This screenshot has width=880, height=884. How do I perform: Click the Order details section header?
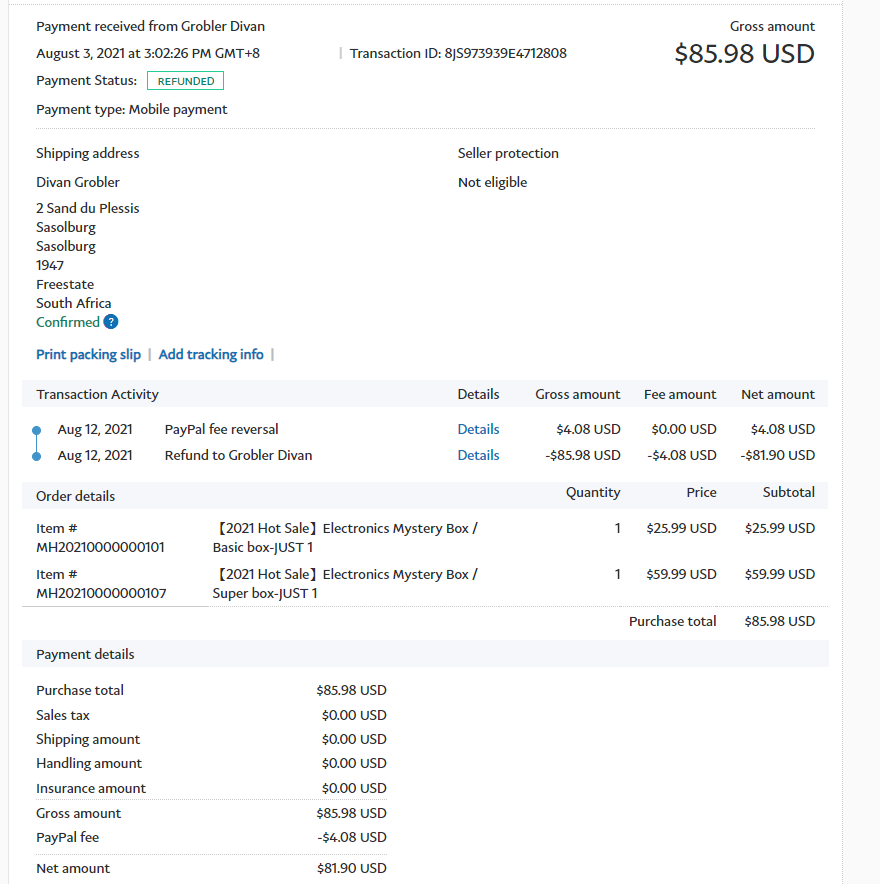tap(75, 496)
